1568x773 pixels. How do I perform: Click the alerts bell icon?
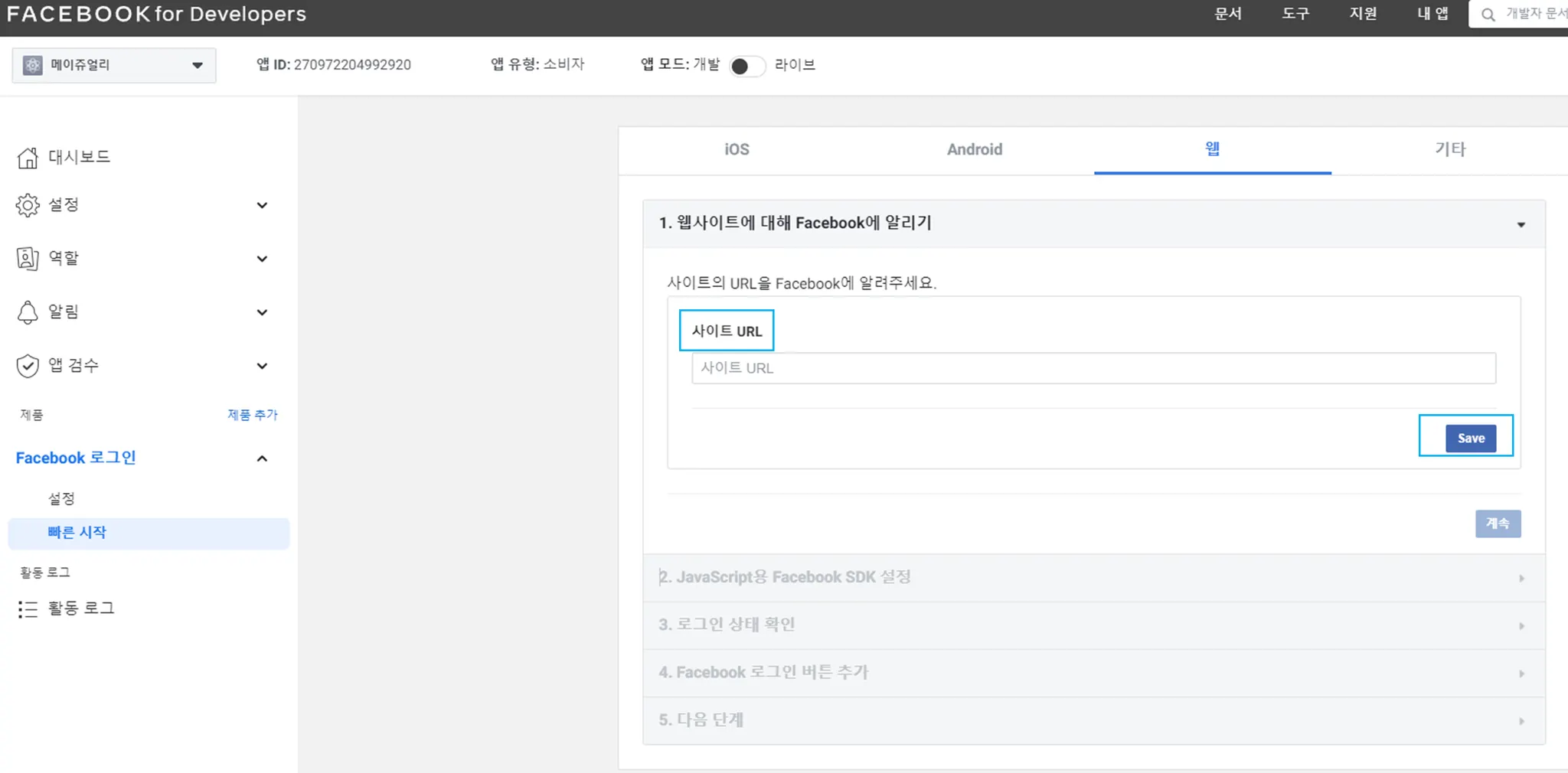click(28, 312)
